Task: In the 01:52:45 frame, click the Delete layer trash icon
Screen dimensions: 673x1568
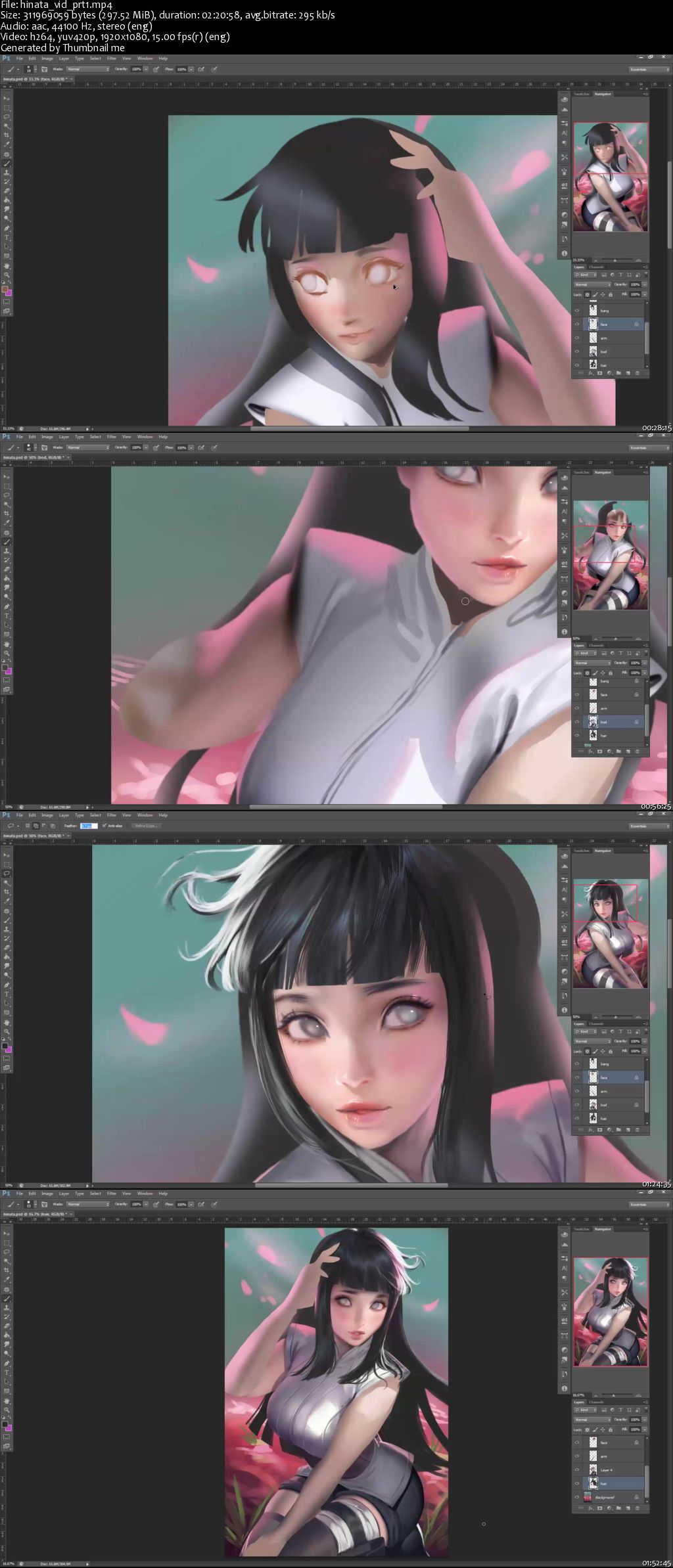Action: click(638, 1508)
